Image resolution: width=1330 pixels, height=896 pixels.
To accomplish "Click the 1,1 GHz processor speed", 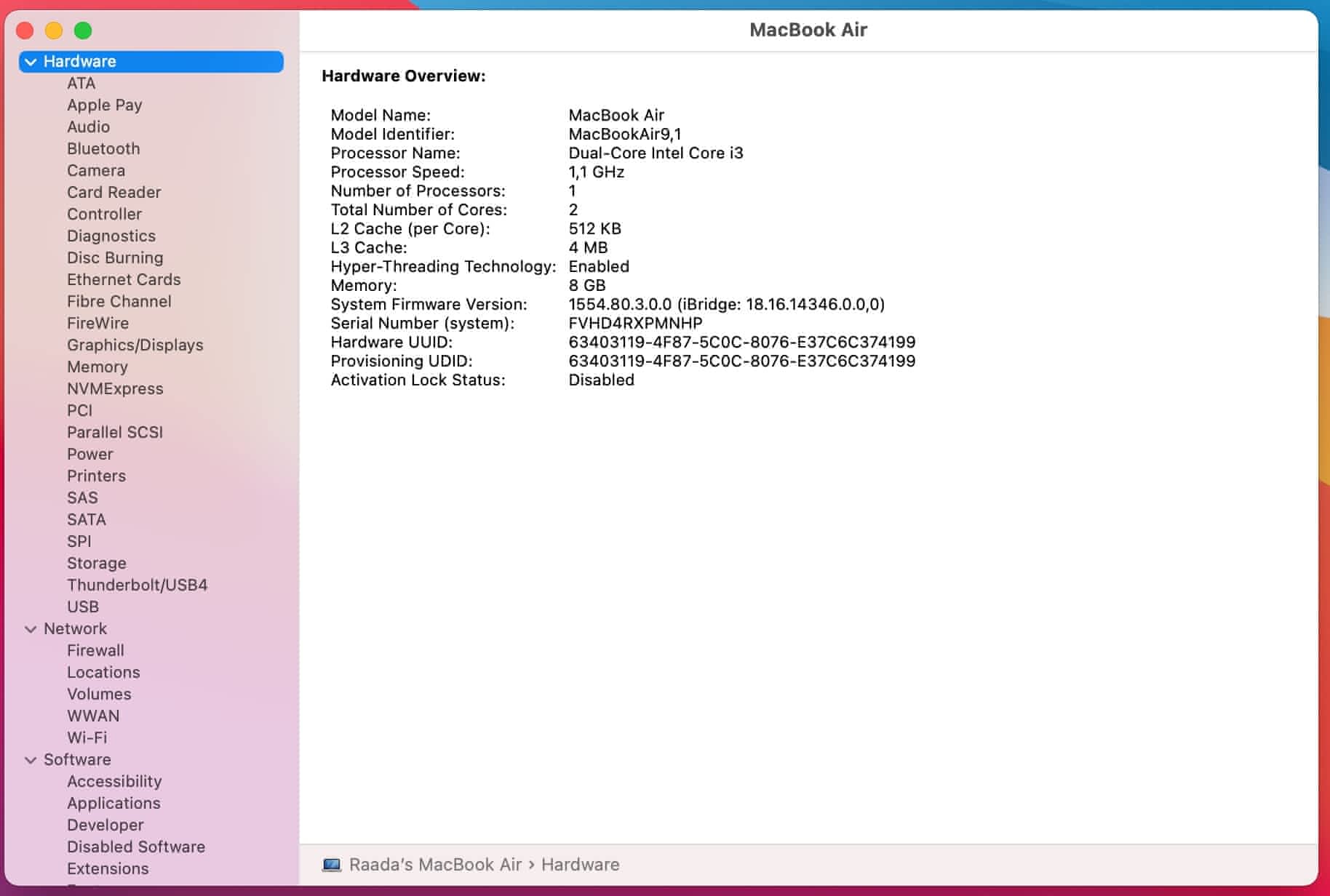I will [x=597, y=172].
